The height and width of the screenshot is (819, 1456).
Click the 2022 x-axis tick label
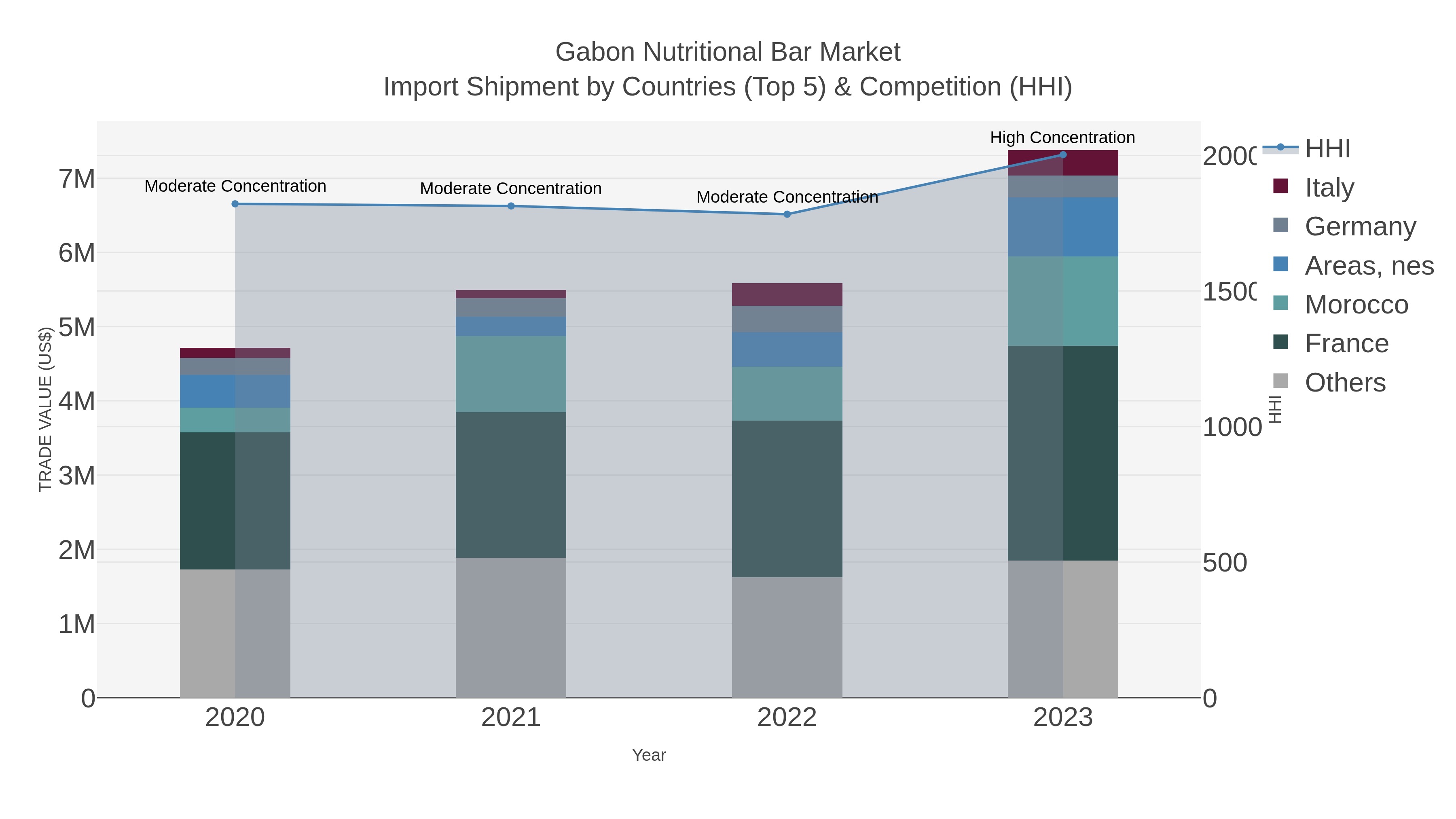tap(787, 718)
